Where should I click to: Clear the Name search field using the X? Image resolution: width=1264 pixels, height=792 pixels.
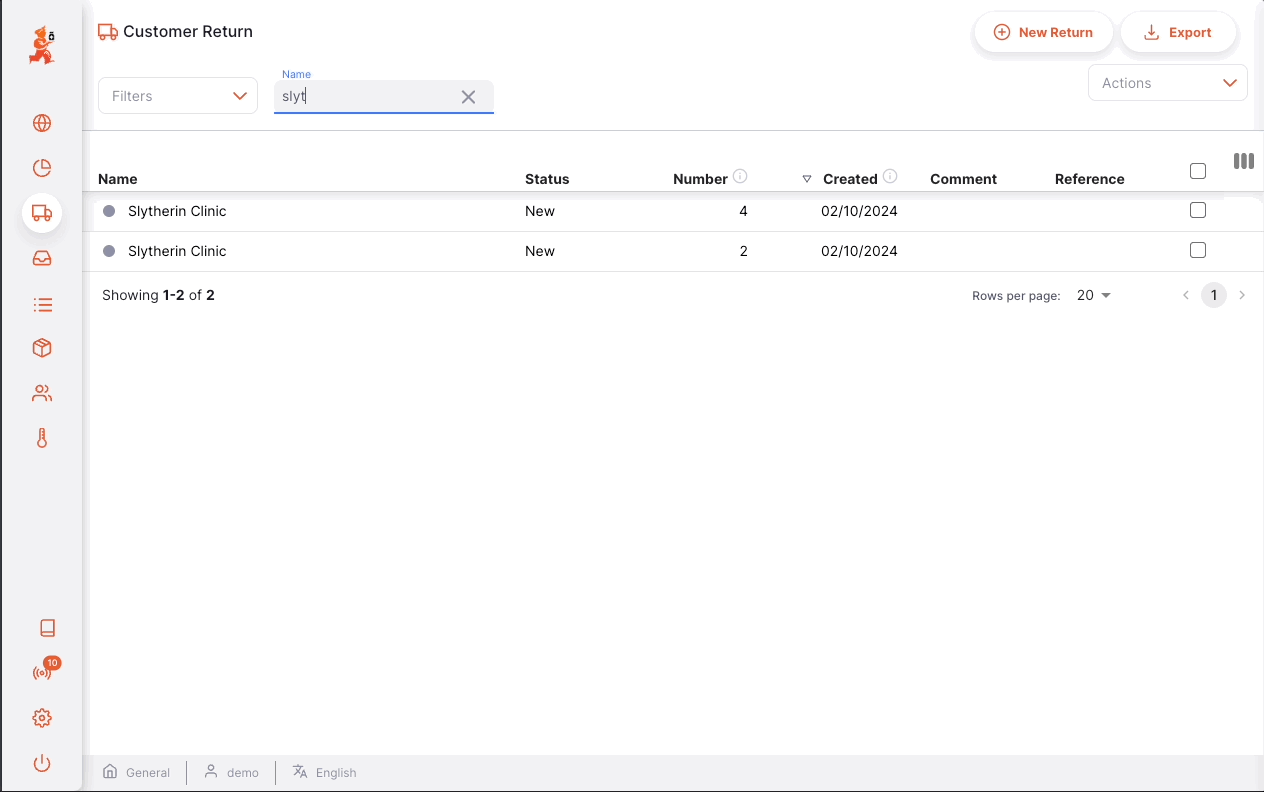pyautogui.click(x=468, y=96)
